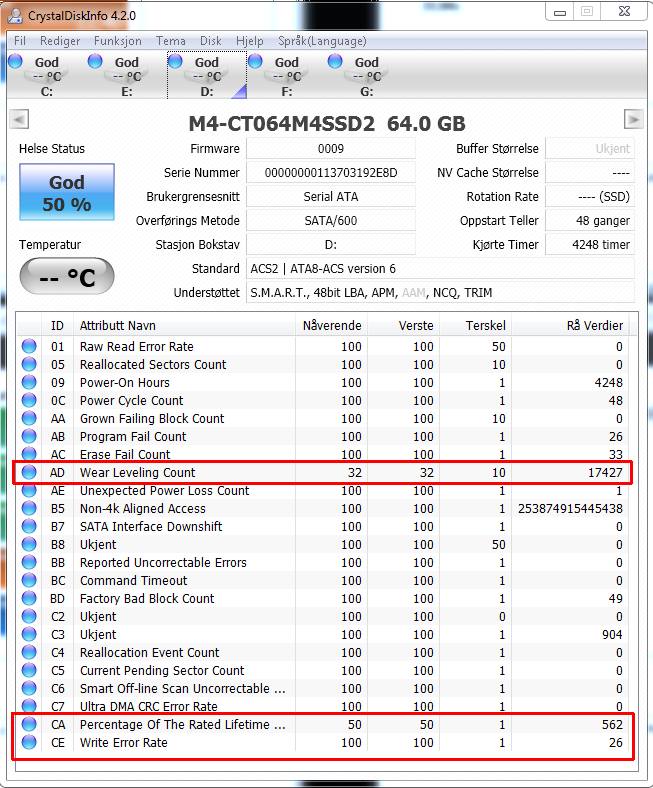Screen dimensions: 653x788
Task: Click the disk model title M4-CT064M4SSD2
Action: [282, 124]
